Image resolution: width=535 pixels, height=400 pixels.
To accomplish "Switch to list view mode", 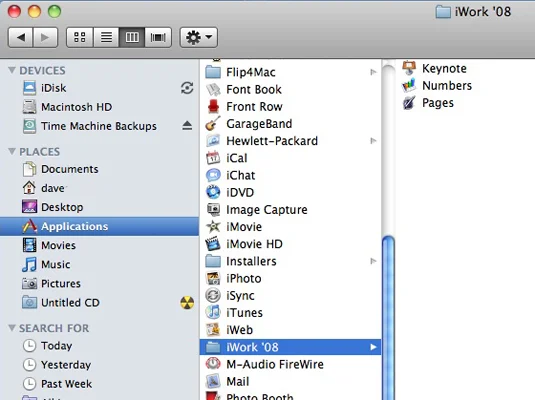I will [x=106, y=37].
